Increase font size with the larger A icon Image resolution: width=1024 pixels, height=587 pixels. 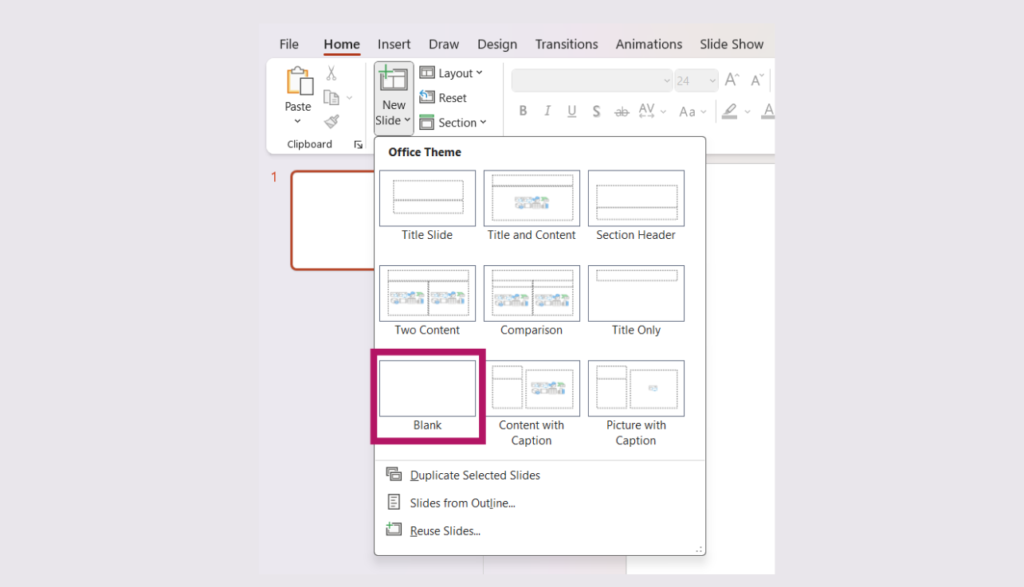732,80
